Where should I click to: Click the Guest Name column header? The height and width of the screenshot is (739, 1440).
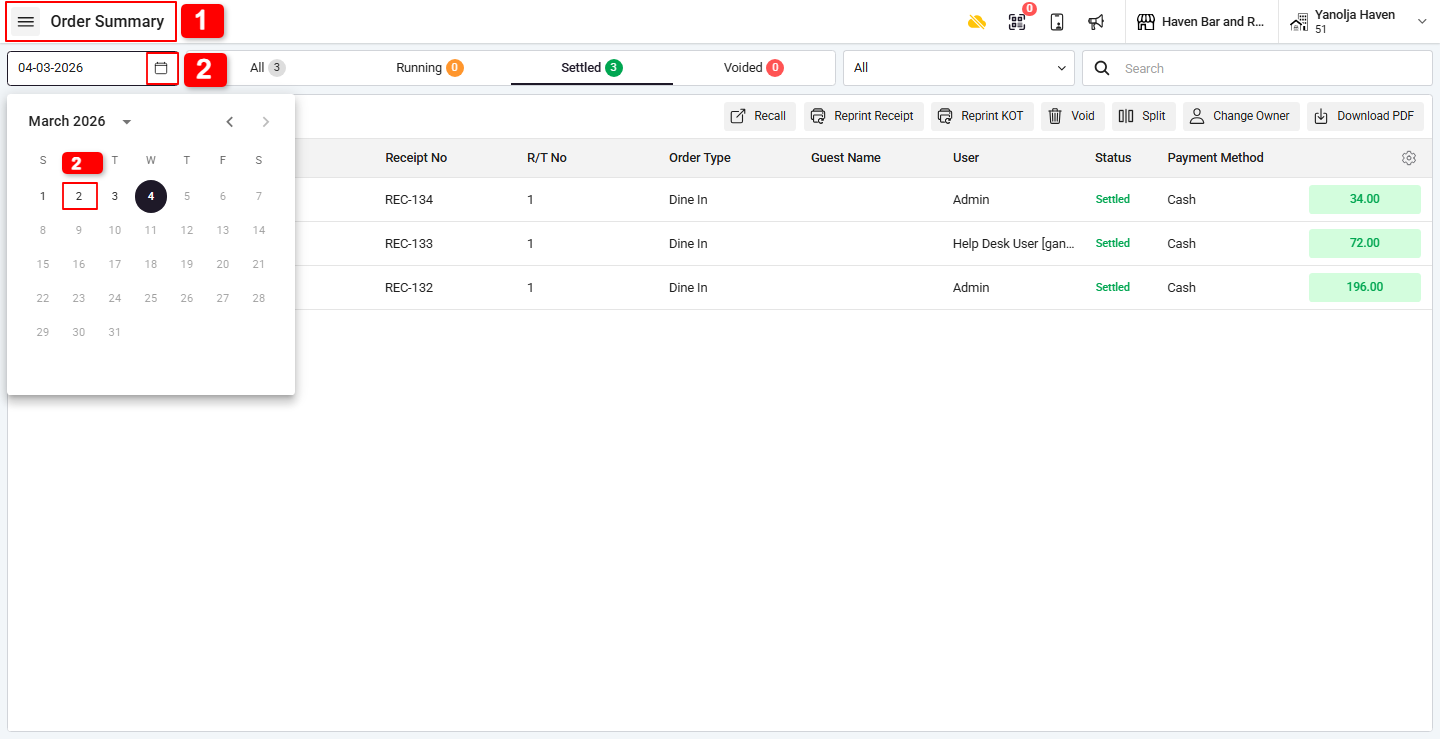(846, 158)
